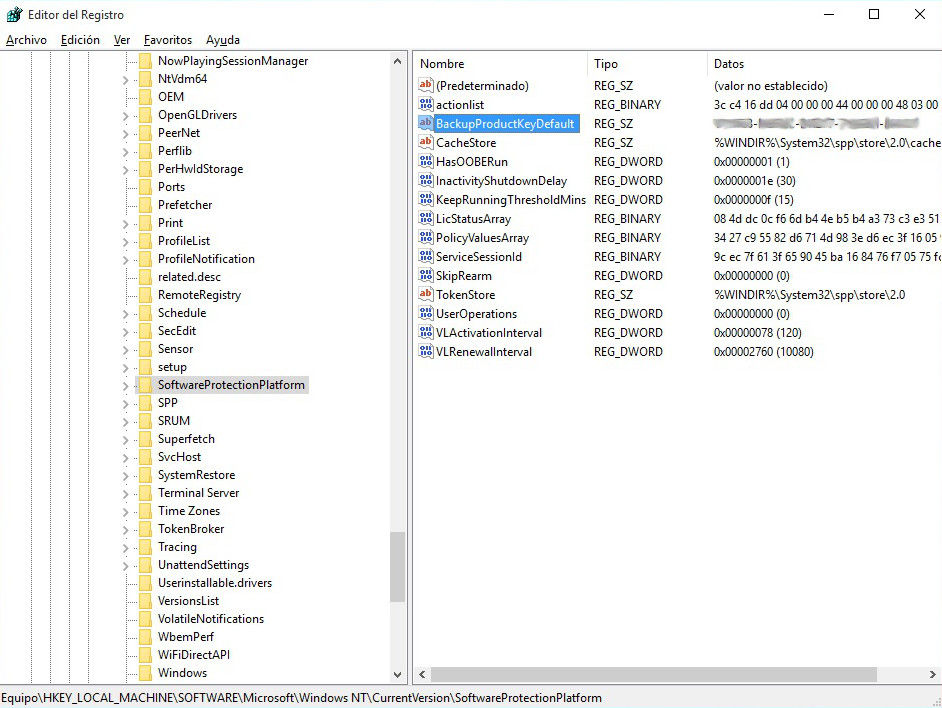Image resolution: width=942 pixels, height=708 pixels.
Task: Click the BackupProductKeyDefault string icon
Action: coord(426,123)
